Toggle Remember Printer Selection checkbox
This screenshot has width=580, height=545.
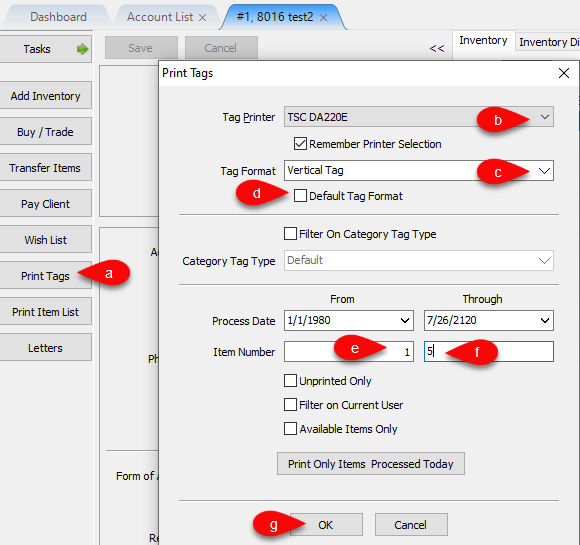point(300,144)
